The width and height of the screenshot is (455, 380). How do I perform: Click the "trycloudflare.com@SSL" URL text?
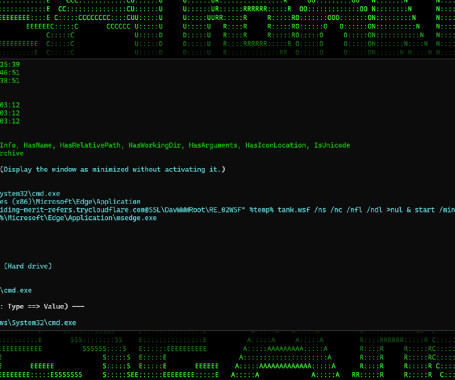point(119,210)
